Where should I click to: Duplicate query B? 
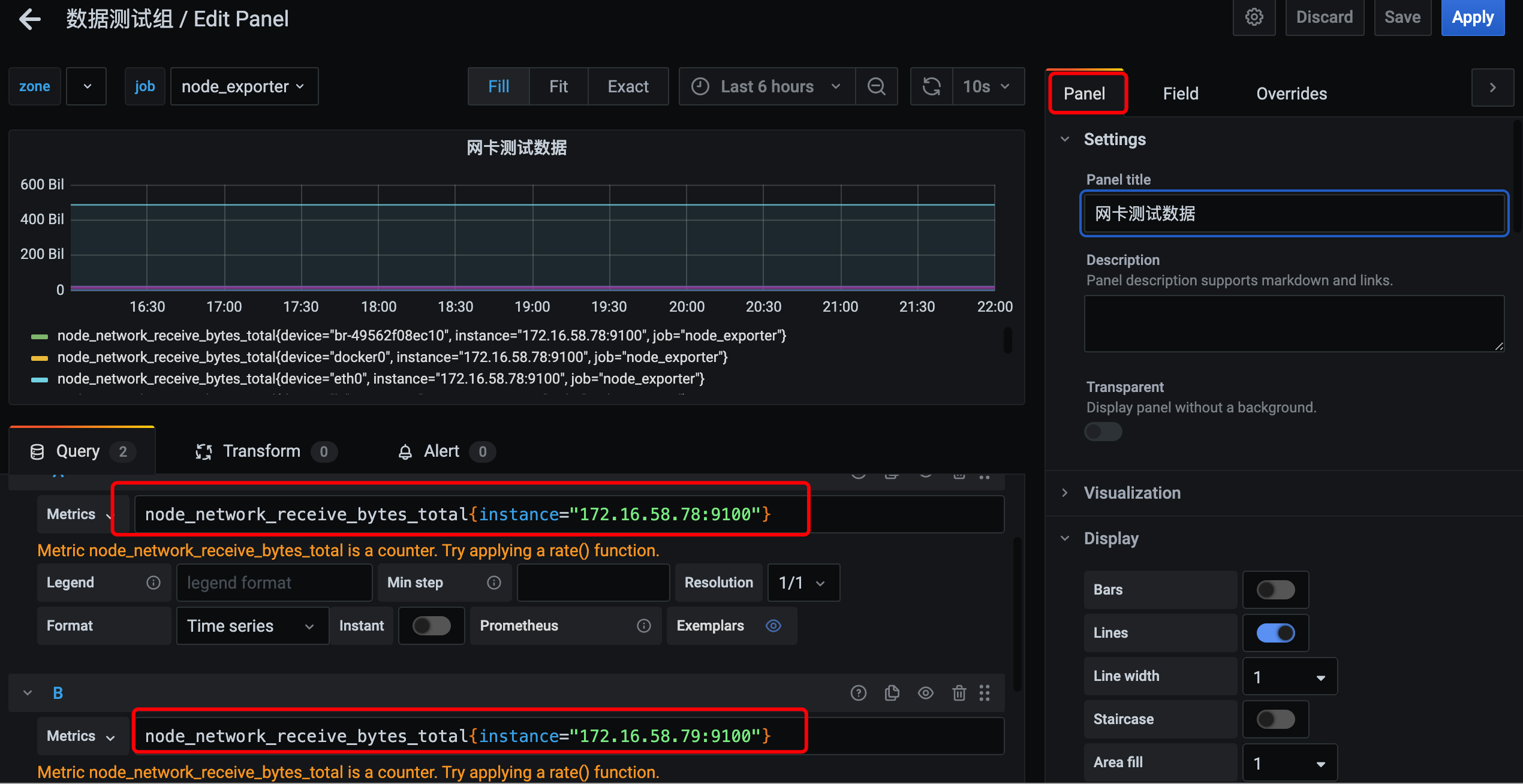pyautogui.click(x=892, y=693)
